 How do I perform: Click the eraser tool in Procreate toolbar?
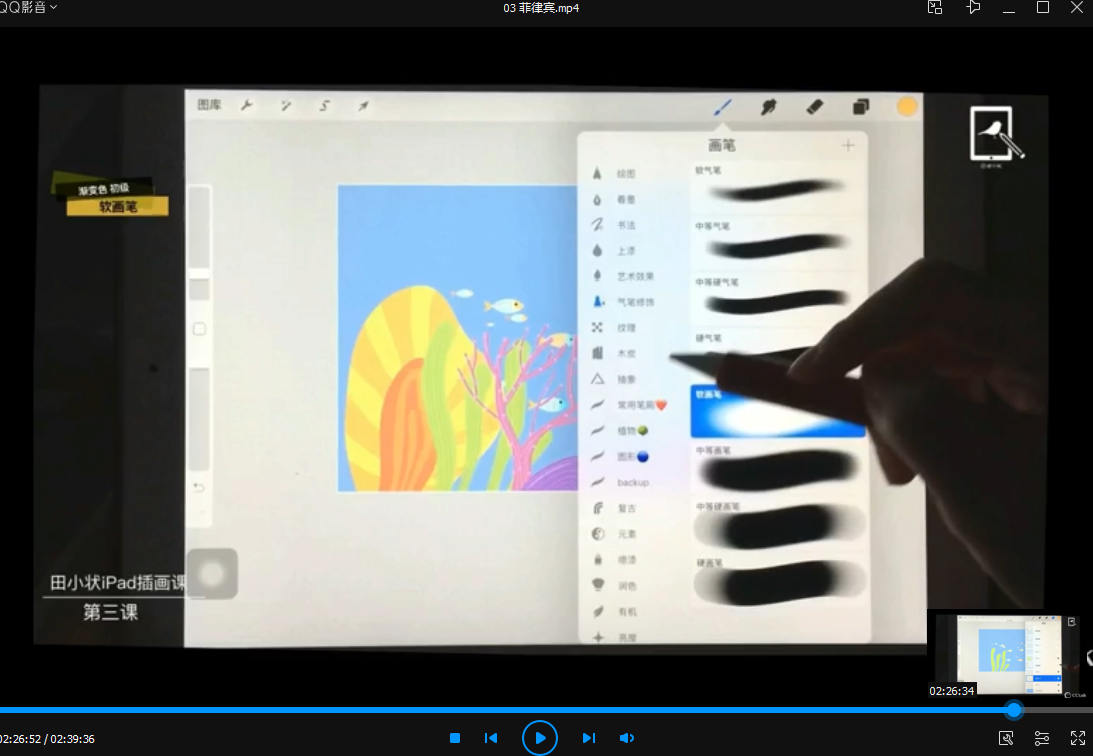814,106
